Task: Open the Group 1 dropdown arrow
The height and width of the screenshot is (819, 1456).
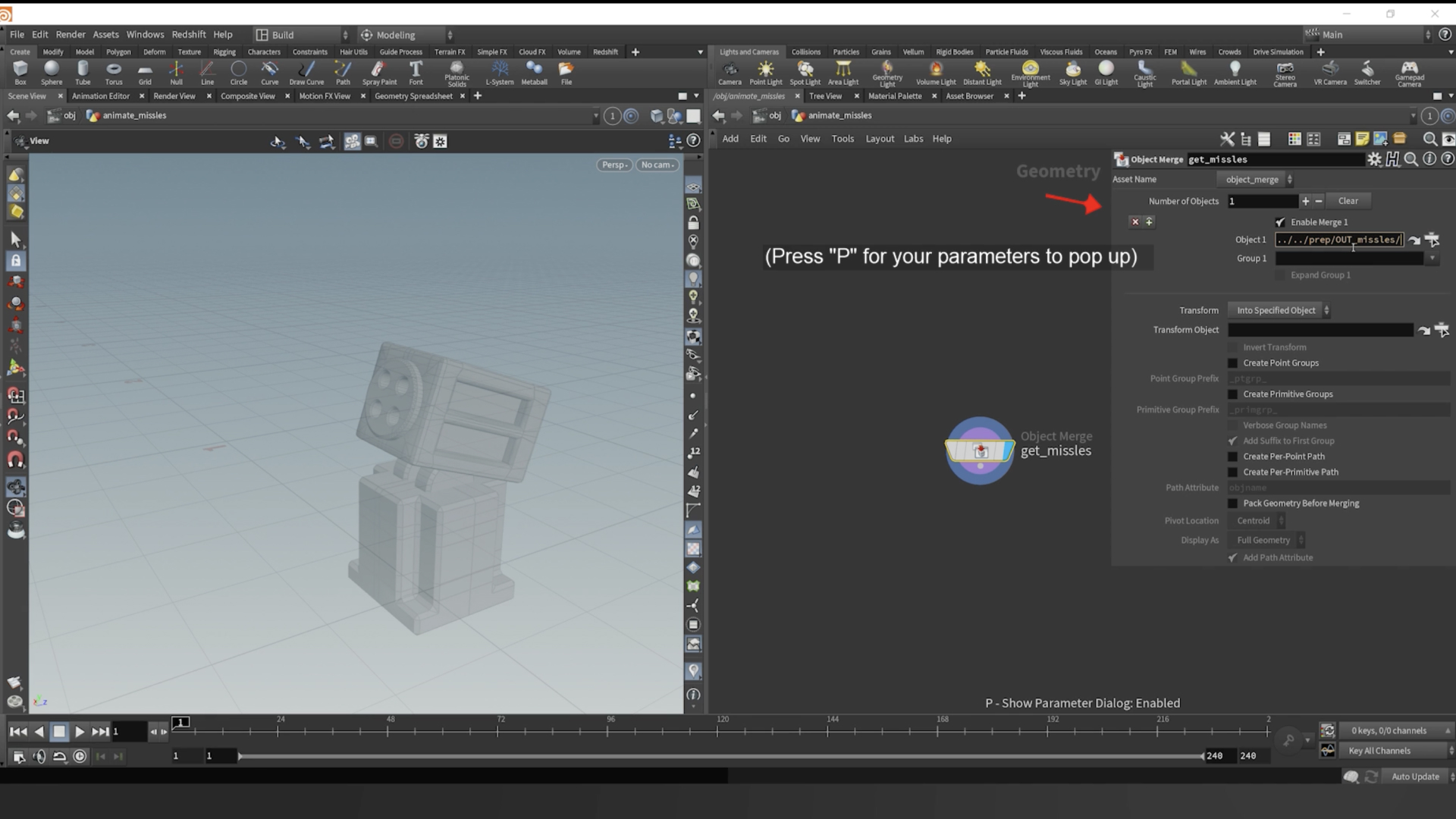Action: point(1432,259)
